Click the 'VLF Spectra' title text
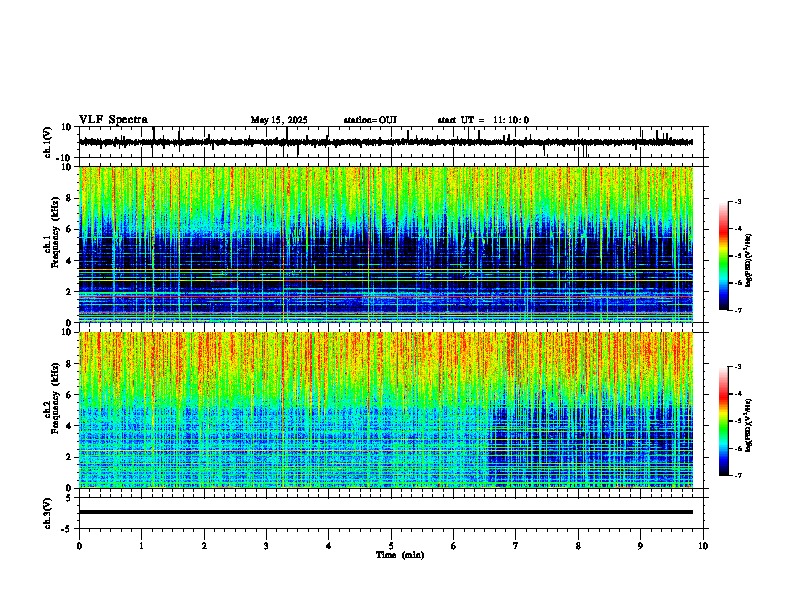This screenshot has width=792, height=612. (113, 120)
